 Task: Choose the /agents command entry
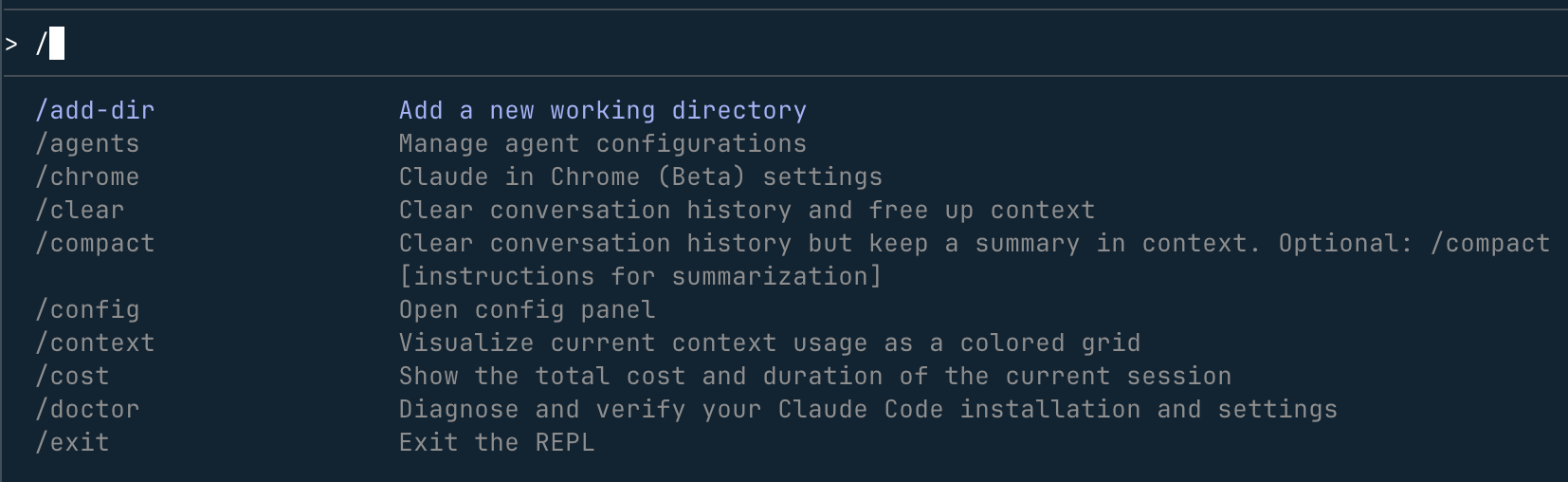point(87,144)
